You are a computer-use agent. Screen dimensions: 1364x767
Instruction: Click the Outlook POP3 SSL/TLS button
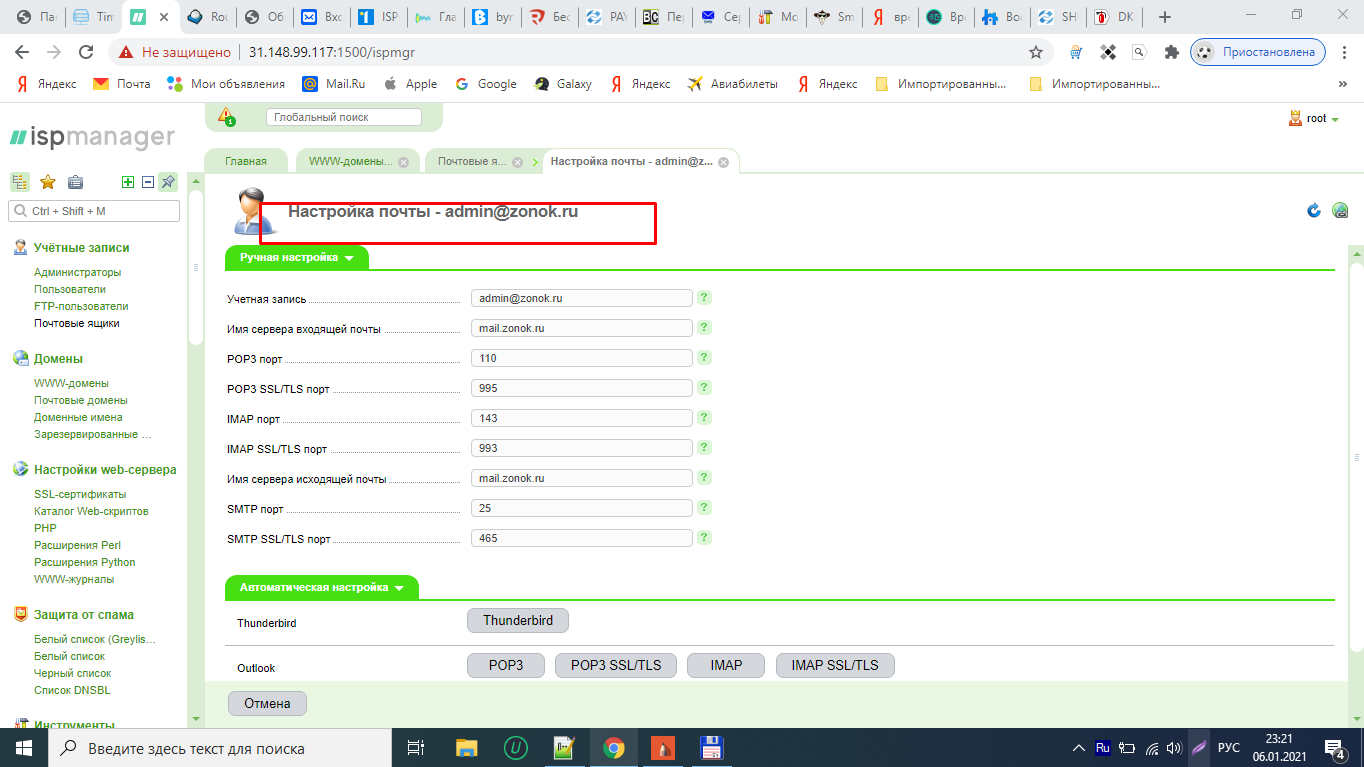pos(616,665)
